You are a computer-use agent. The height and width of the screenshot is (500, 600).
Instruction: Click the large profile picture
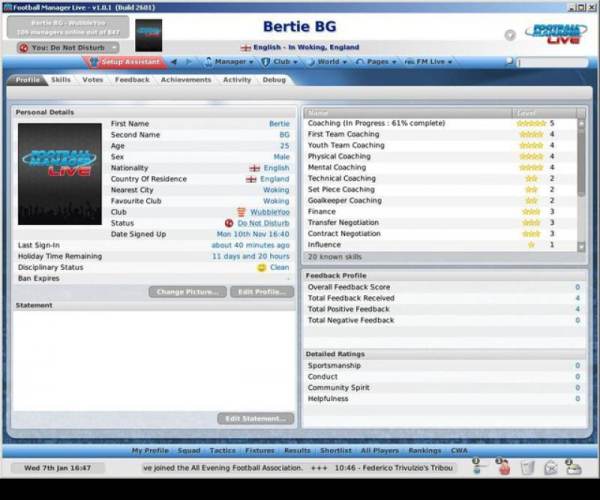coord(60,174)
